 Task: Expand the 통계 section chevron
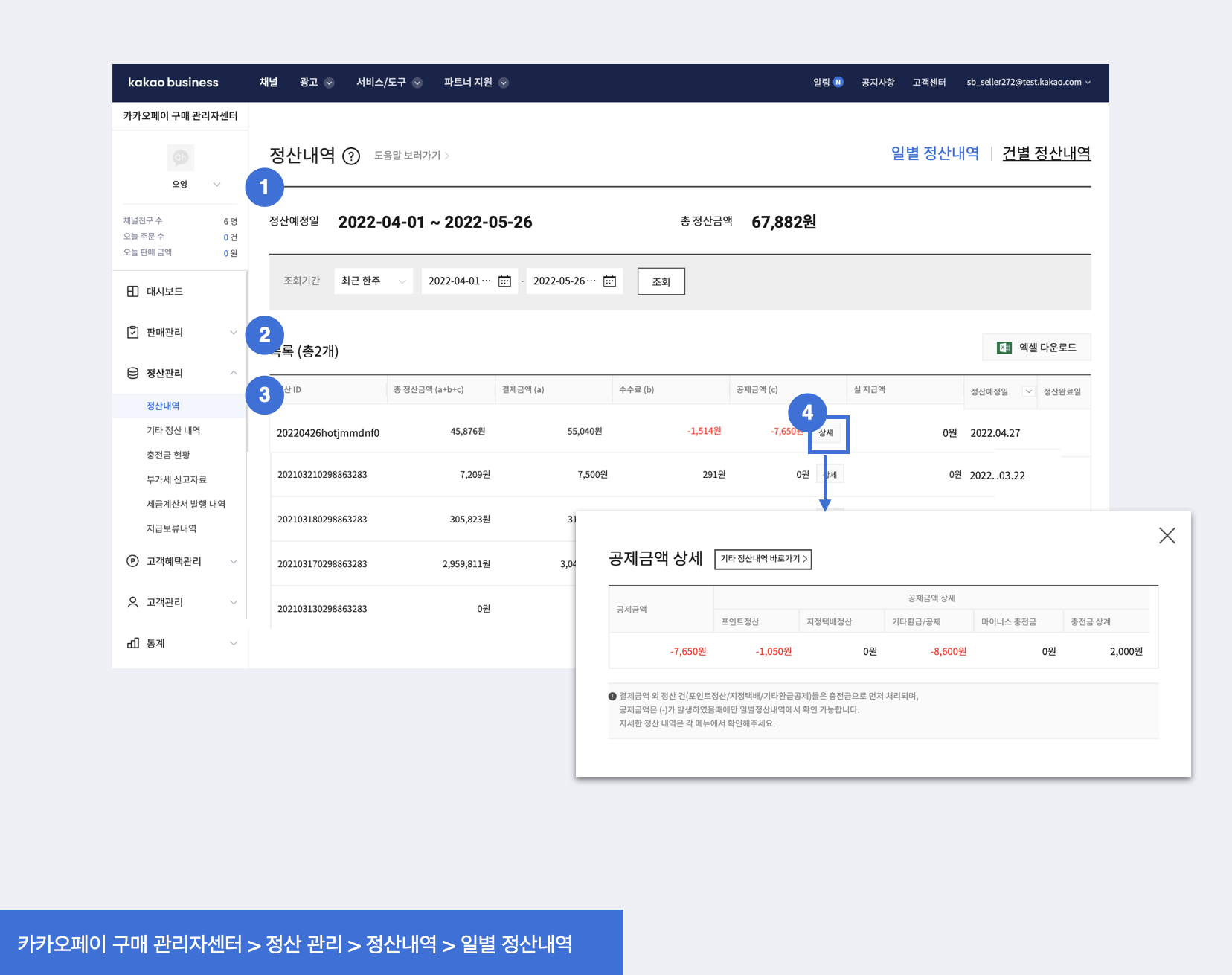pyautogui.click(x=234, y=643)
